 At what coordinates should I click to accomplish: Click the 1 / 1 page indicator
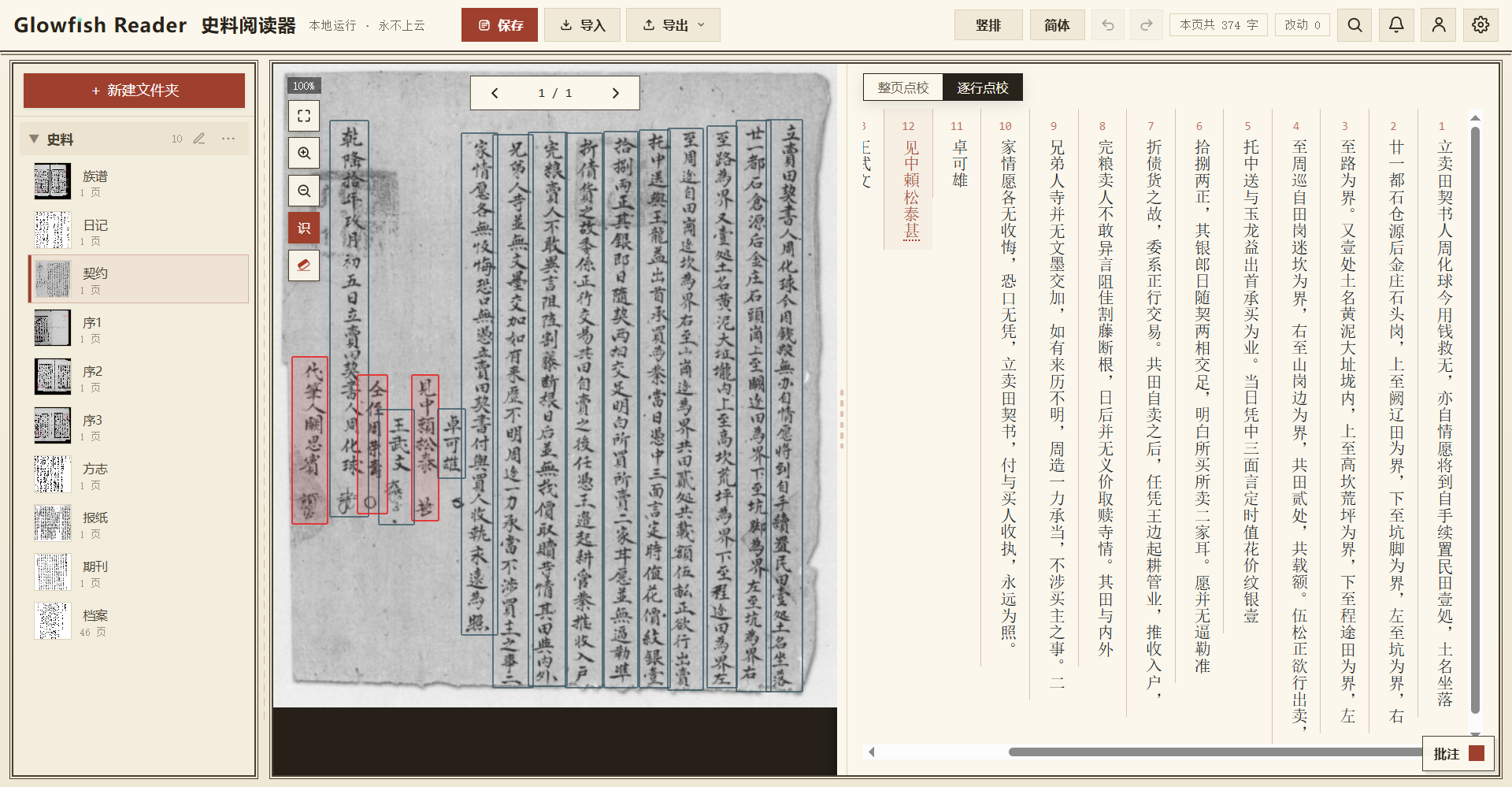(x=555, y=93)
